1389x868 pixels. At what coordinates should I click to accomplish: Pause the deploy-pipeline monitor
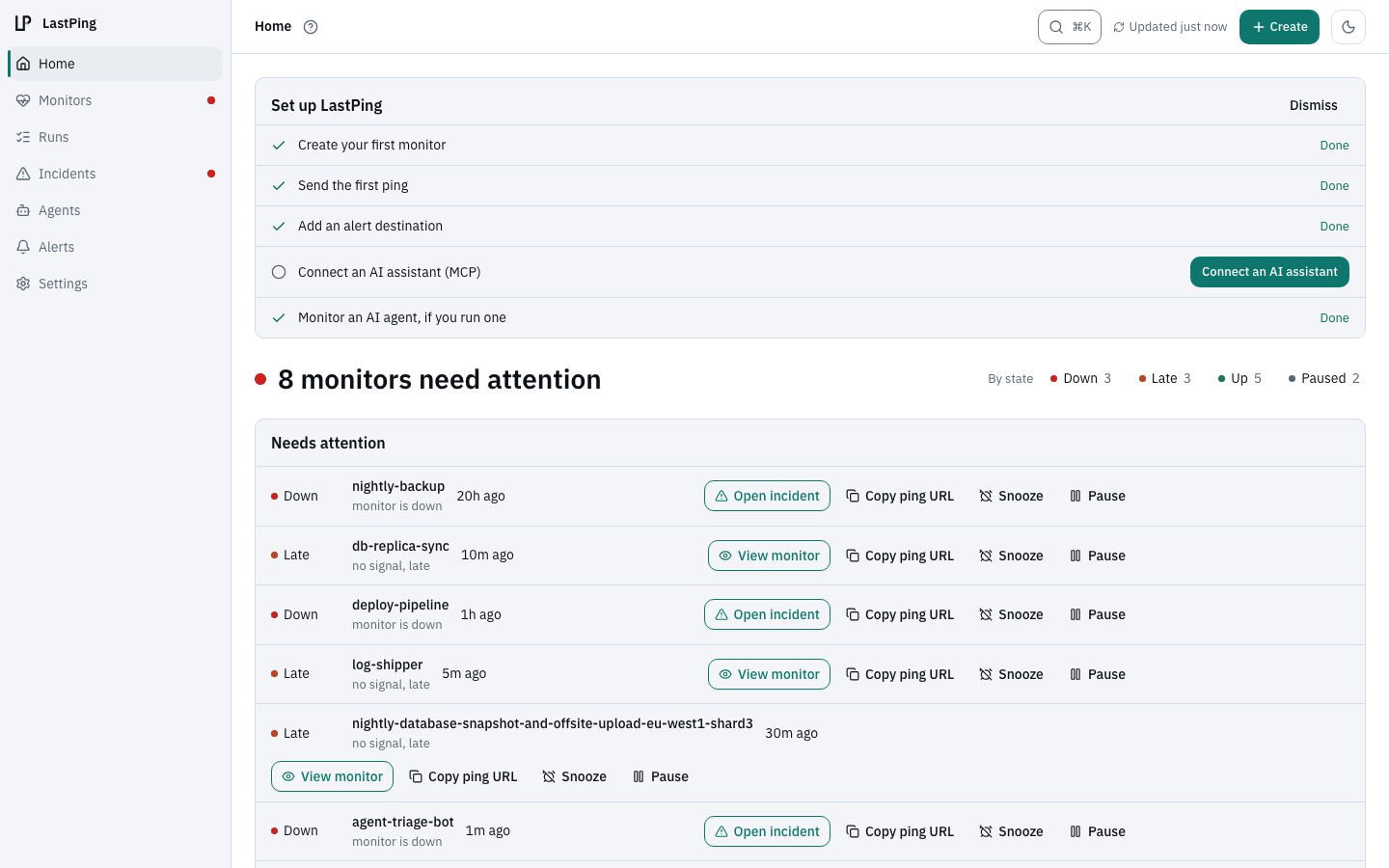pos(1098,614)
